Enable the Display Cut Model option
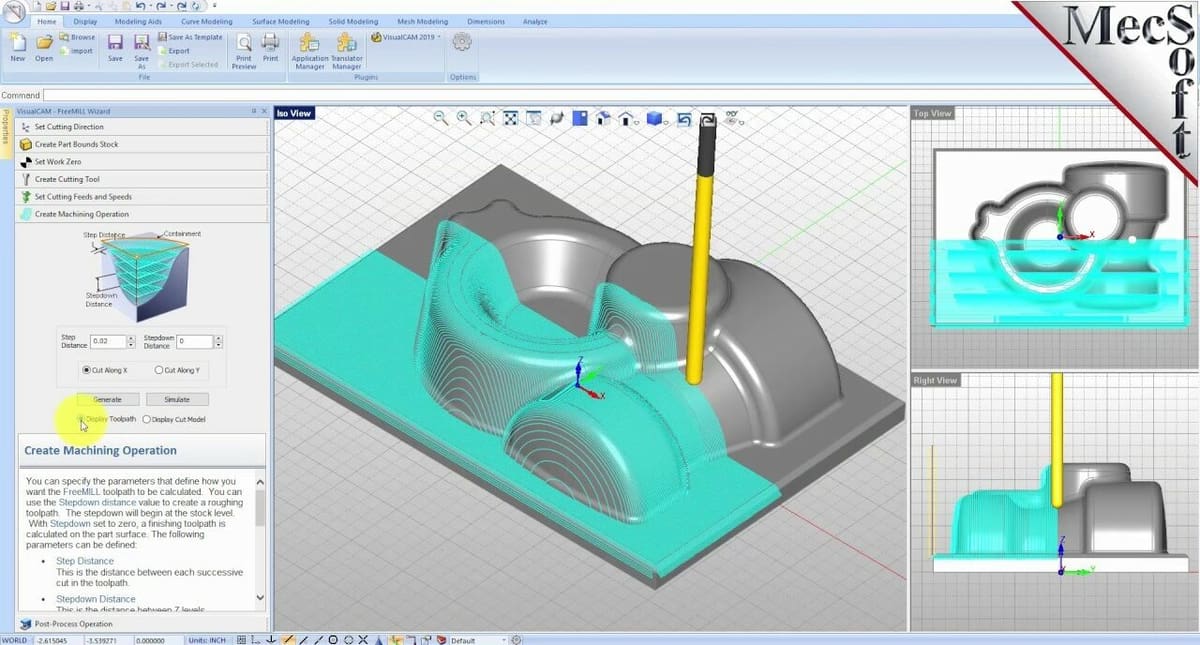Viewport: 1200px width, 645px height. 148,420
